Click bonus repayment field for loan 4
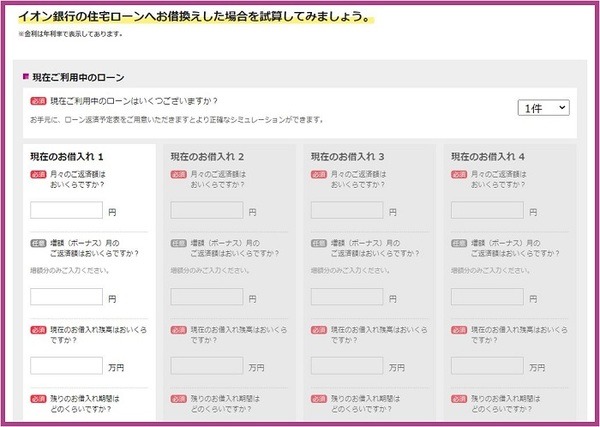The width and height of the screenshot is (600, 427). tap(488, 297)
